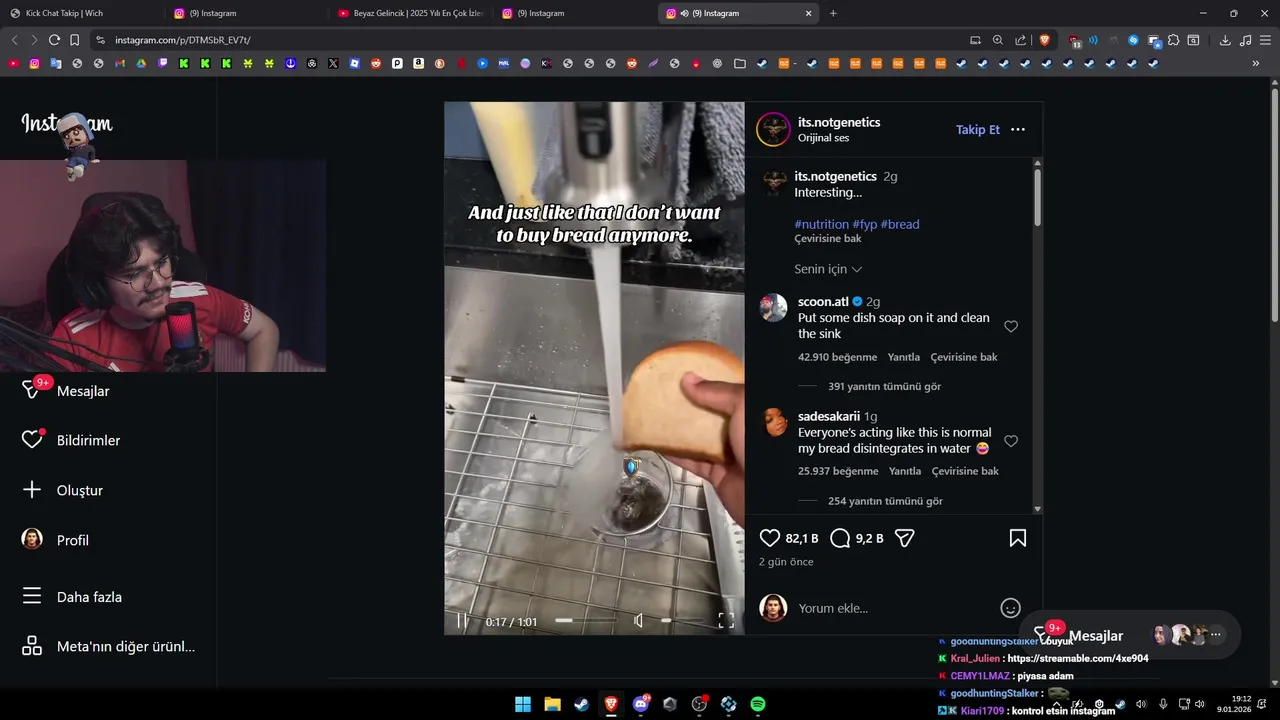The image size is (1280, 720).
Task: Click the Yorum ekle comment field
Action: pyautogui.click(x=895, y=608)
